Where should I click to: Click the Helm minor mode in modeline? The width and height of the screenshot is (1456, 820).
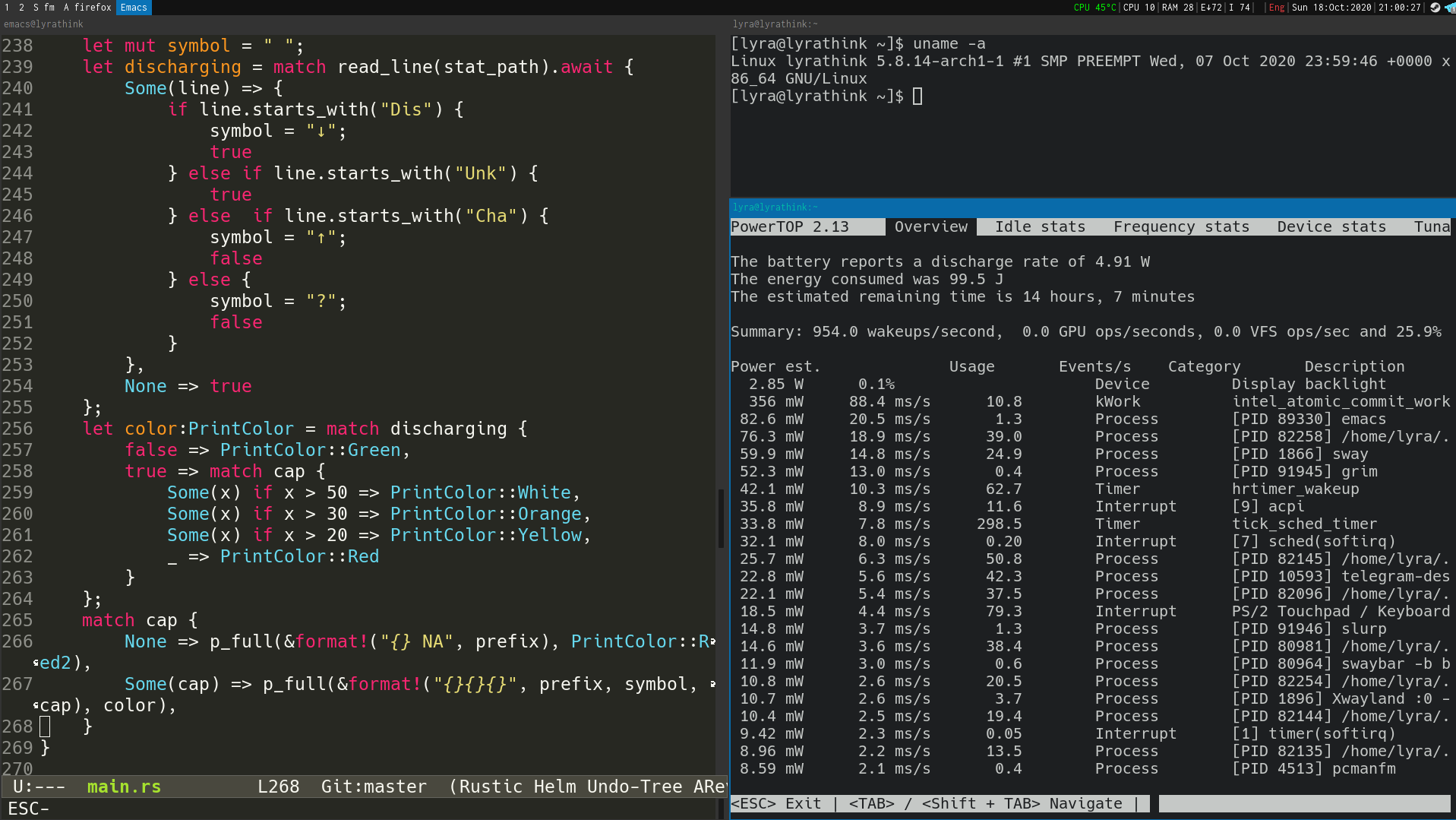click(x=554, y=787)
